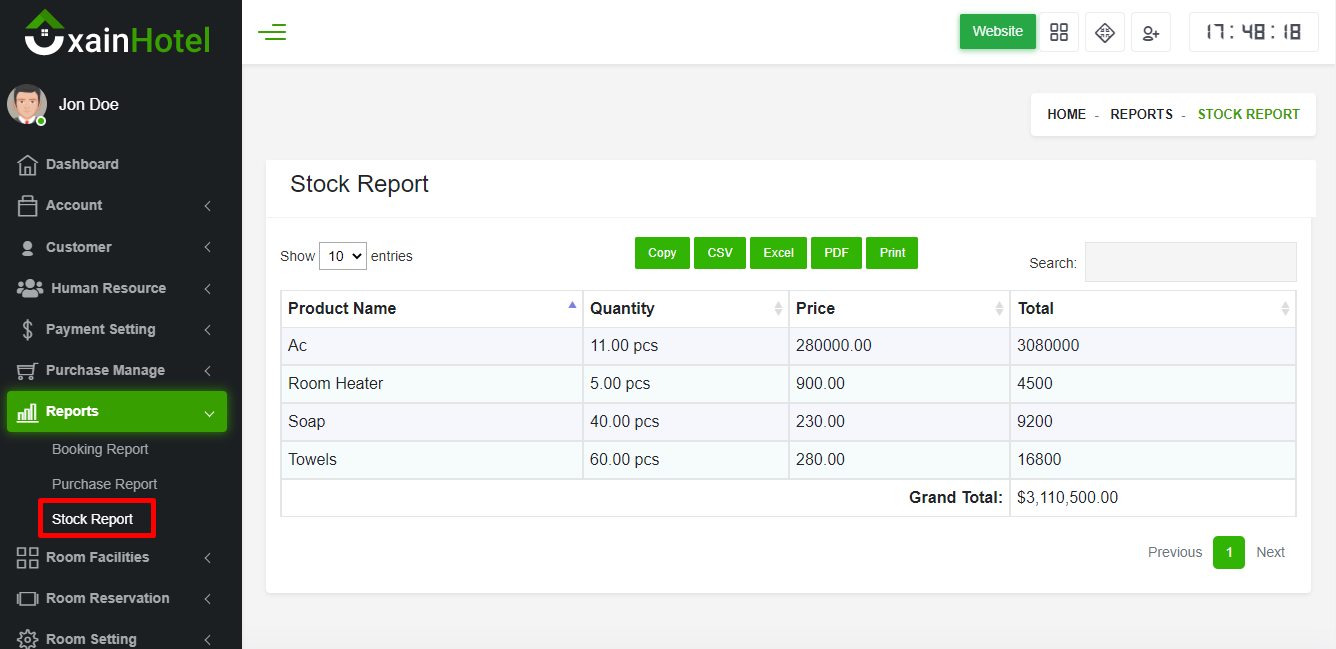Click the green Website button
This screenshot has width=1336, height=649.
tap(997, 31)
